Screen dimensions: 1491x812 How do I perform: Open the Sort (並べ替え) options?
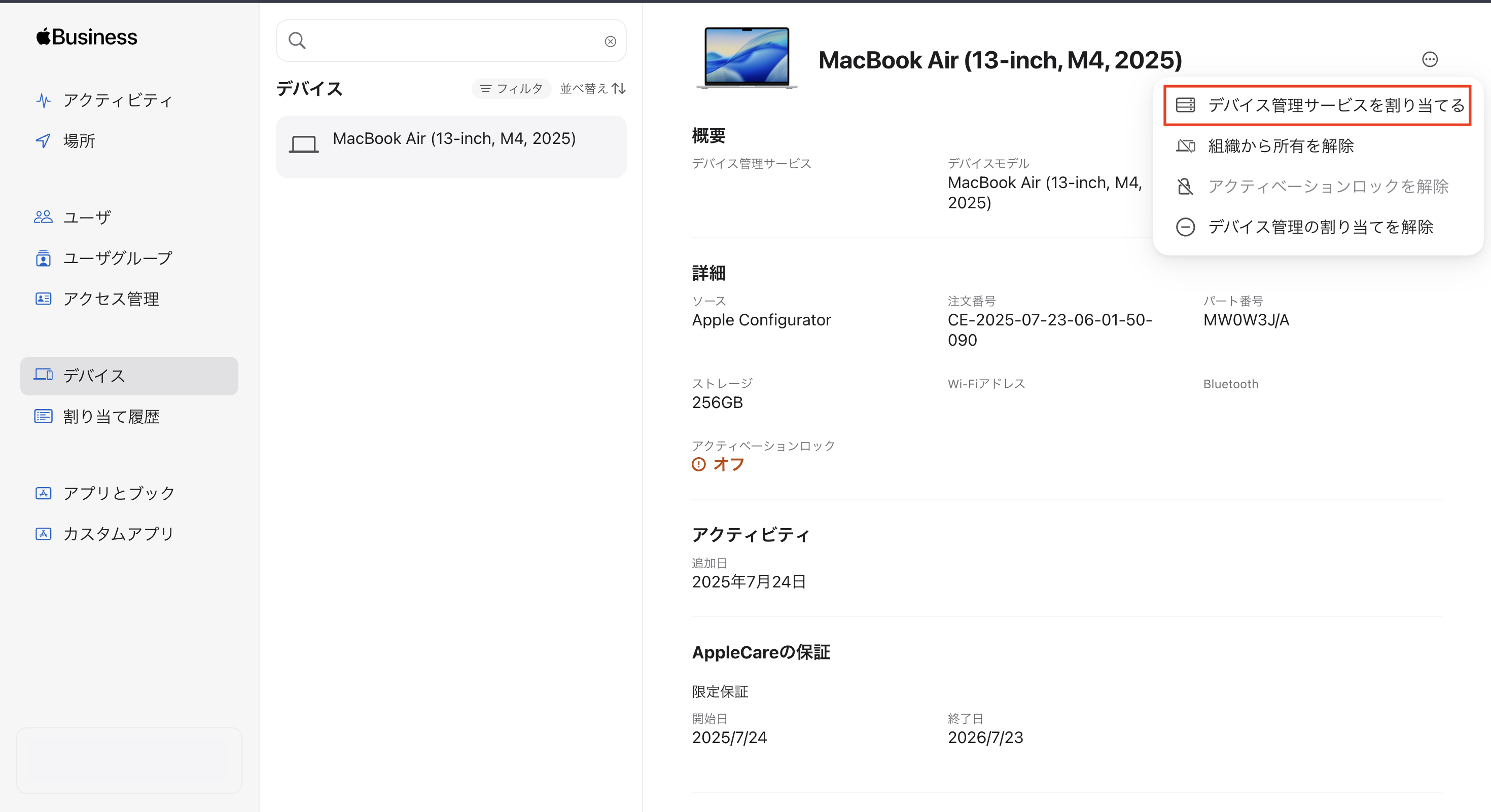[x=592, y=89]
